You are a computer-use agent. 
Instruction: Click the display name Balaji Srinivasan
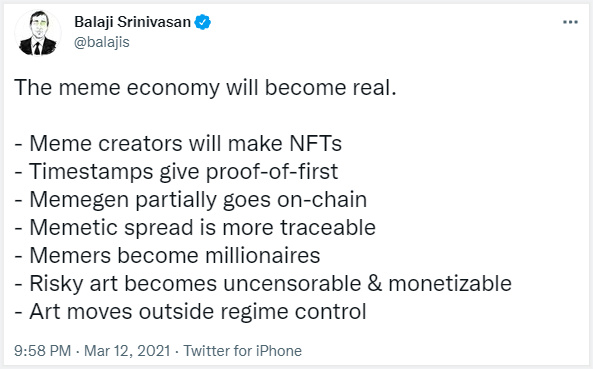coord(132,22)
